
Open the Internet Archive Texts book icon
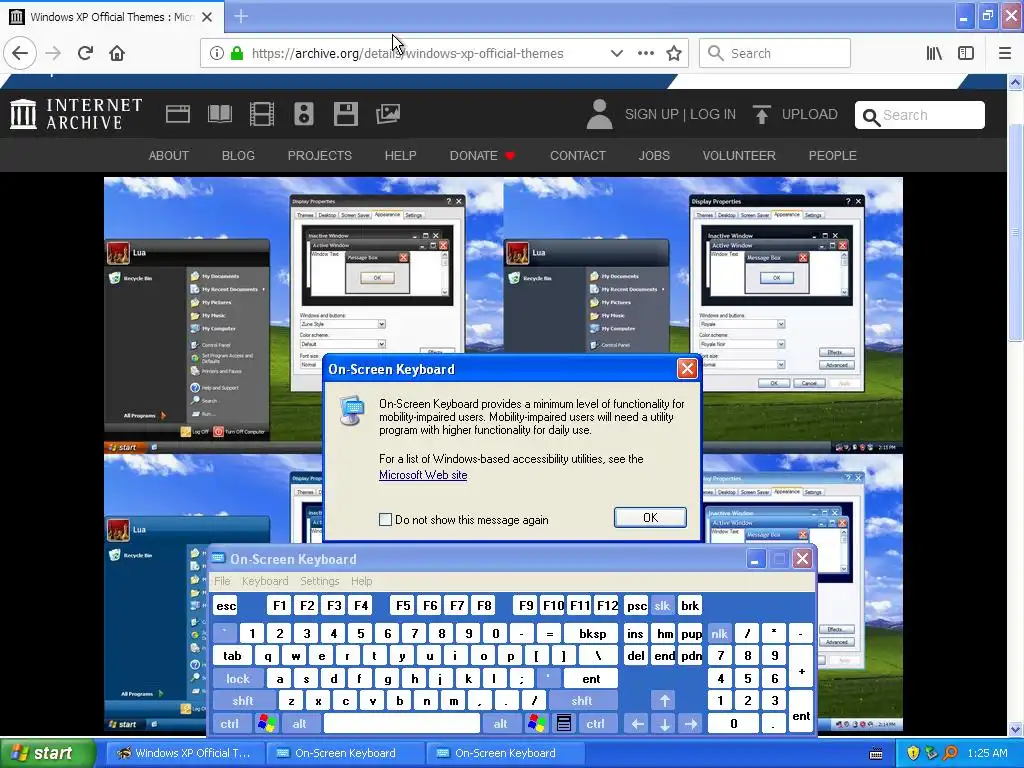pyautogui.click(x=220, y=114)
